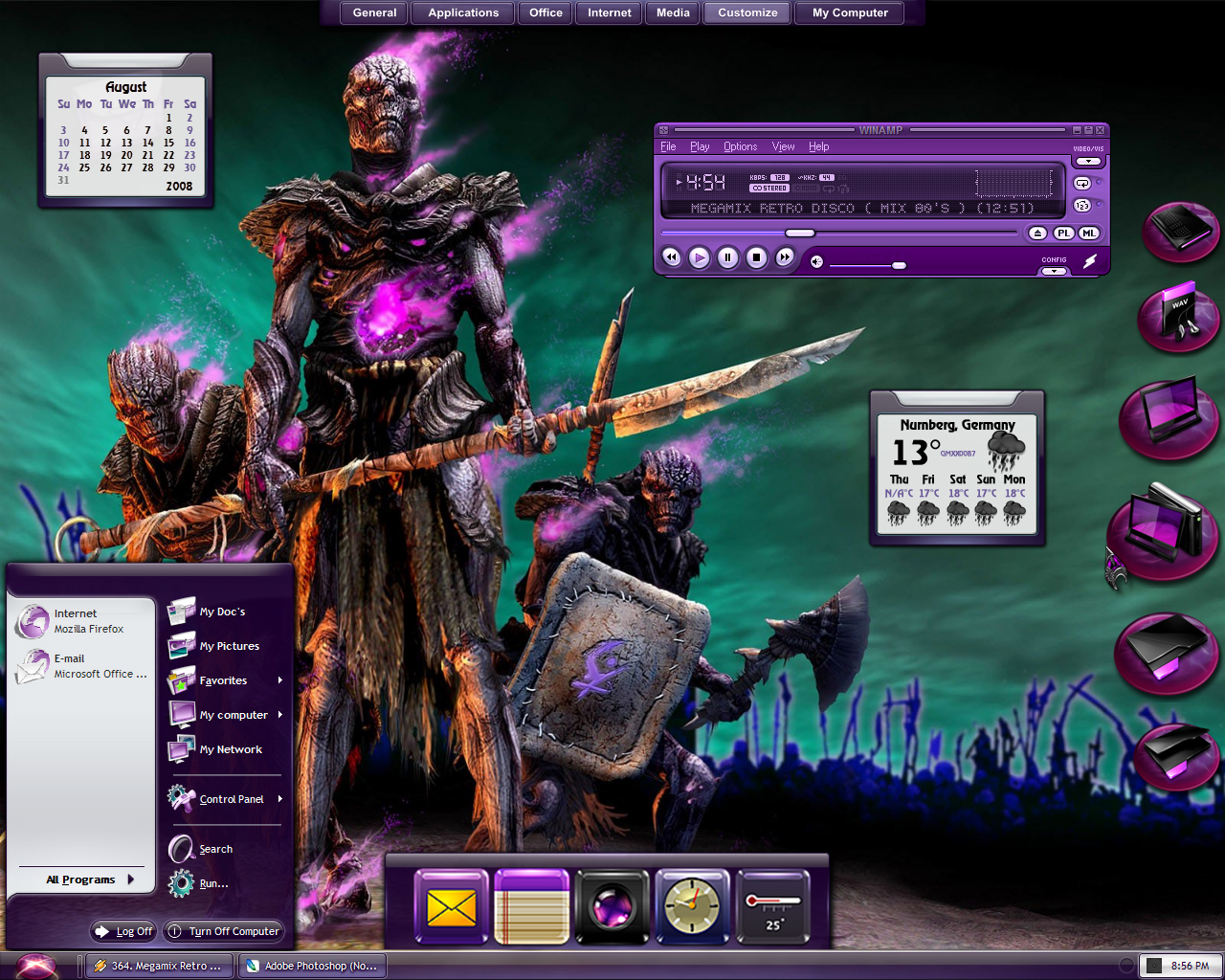
Task: Stop Winamp playback
Action: point(757,257)
